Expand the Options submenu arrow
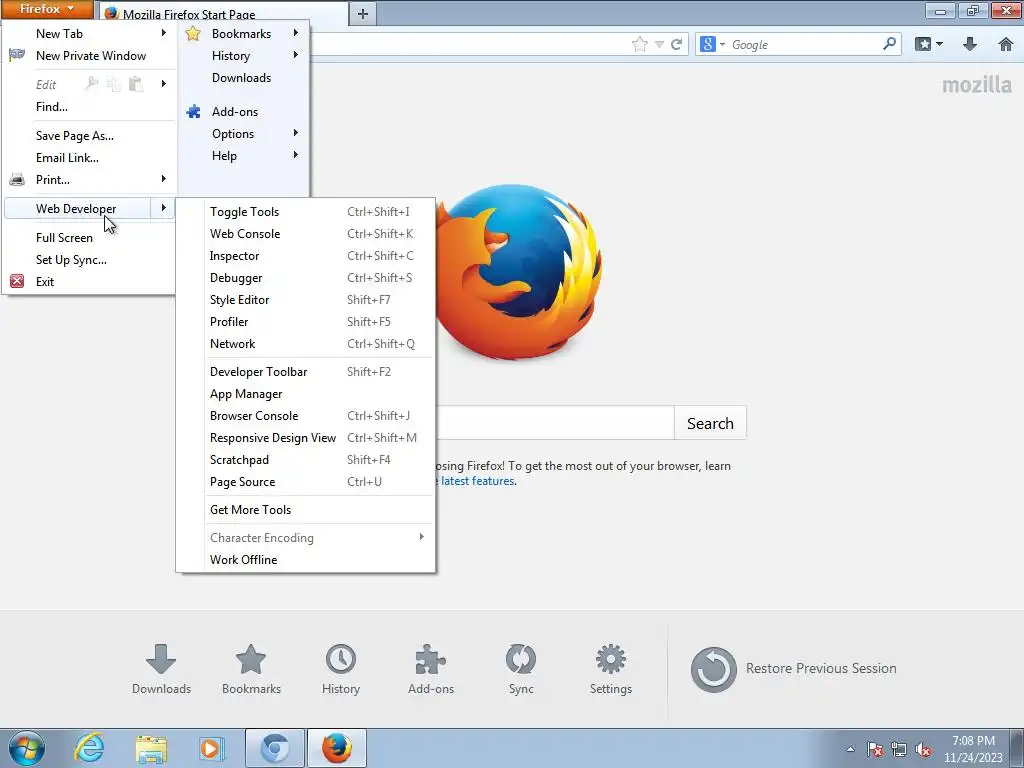Image resolution: width=1024 pixels, height=768 pixels. pyautogui.click(x=296, y=133)
